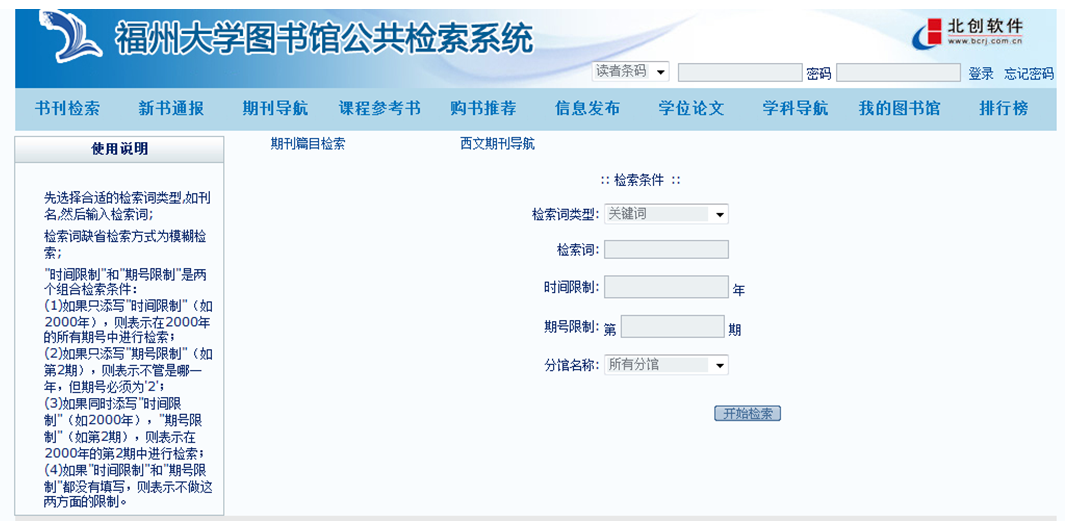Click the 开始检索 search button
Image resolution: width=1071 pixels, height=532 pixels.
pos(747,414)
